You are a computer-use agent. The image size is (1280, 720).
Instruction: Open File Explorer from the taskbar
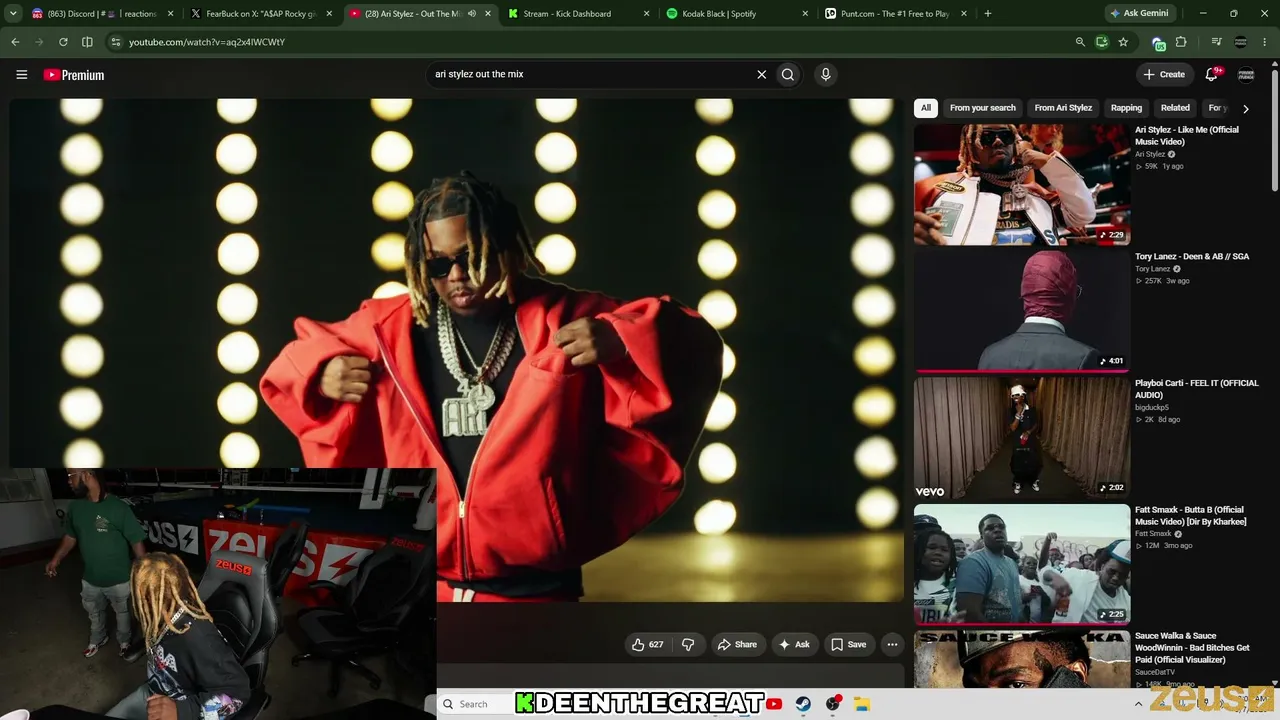click(862, 704)
